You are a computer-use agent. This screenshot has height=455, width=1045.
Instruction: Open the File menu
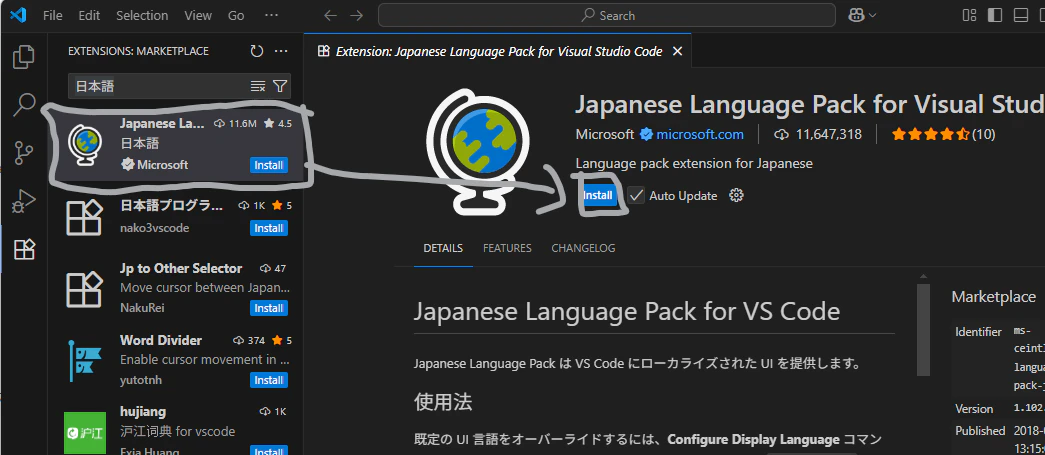53,15
